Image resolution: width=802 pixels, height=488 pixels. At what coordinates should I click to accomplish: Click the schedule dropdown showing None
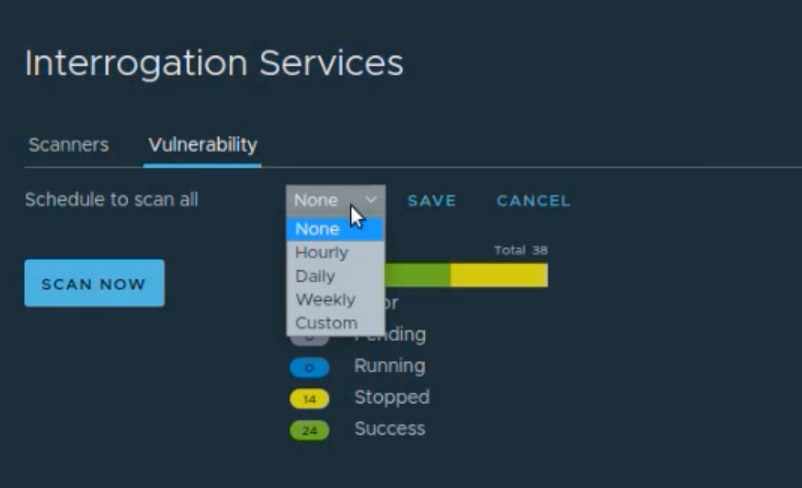pos(335,200)
